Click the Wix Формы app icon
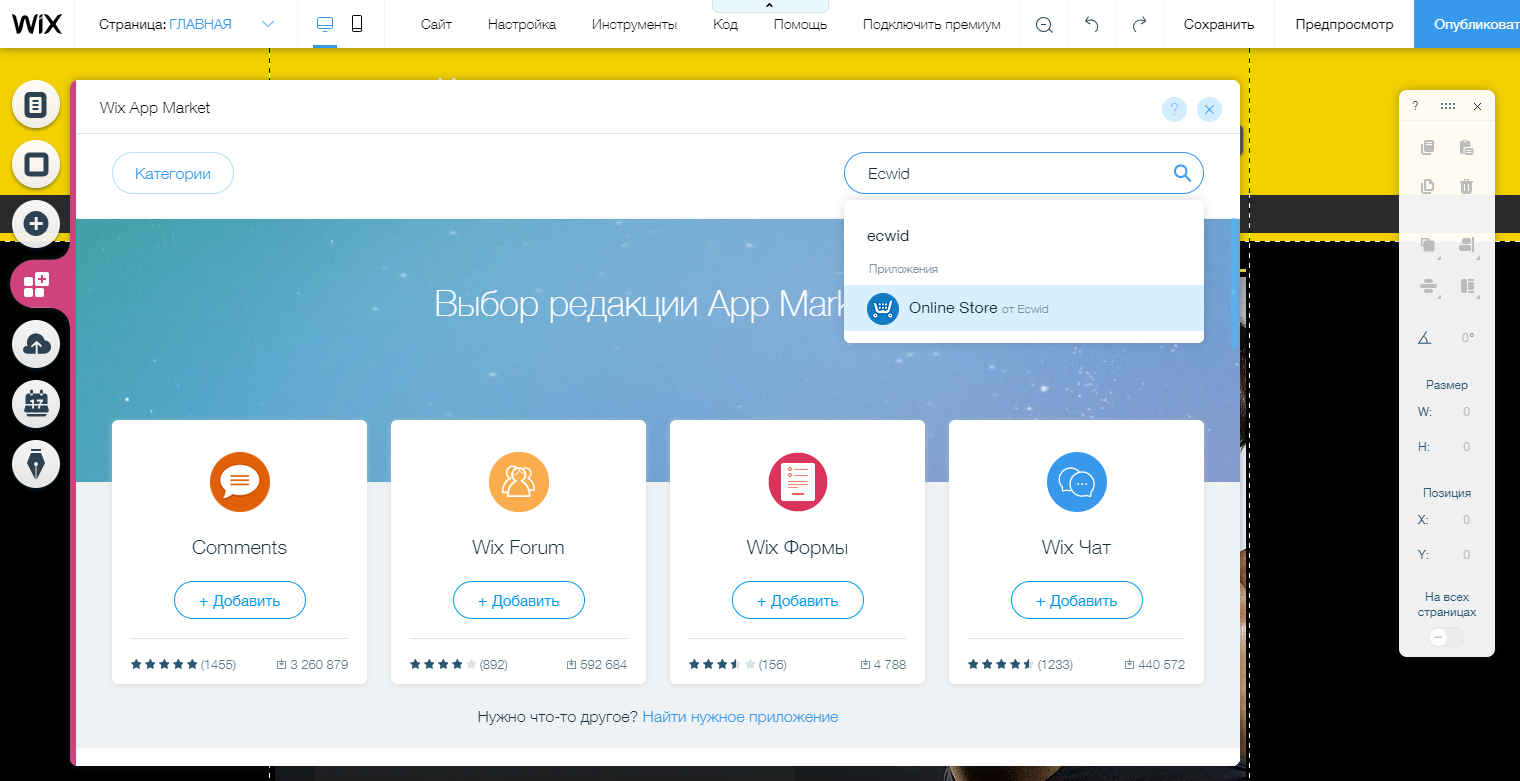The height and width of the screenshot is (781, 1520). tap(798, 482)
